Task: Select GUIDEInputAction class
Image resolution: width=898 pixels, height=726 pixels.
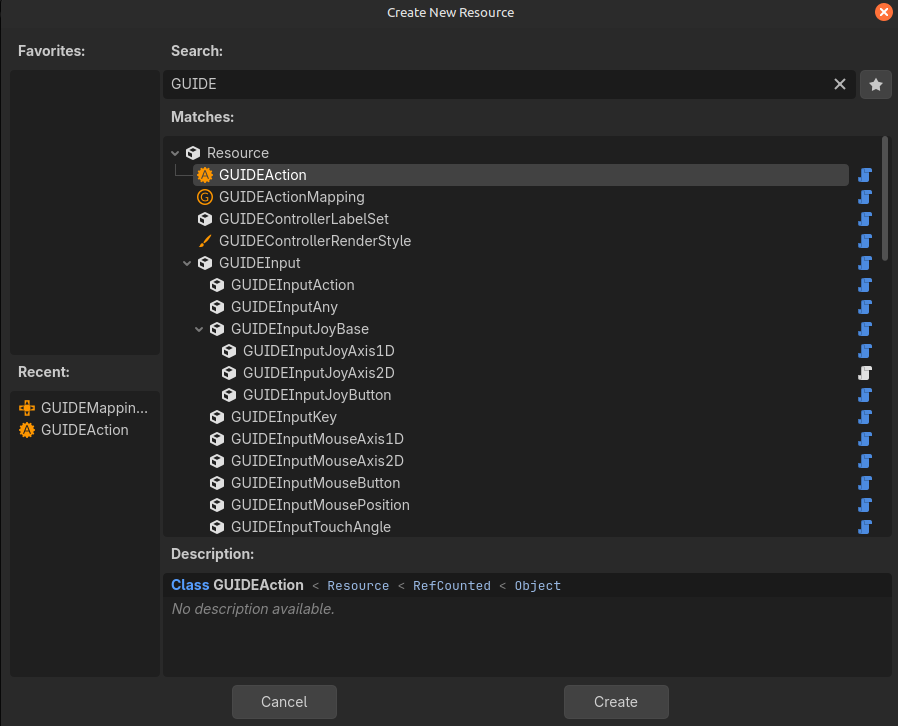Action: coord(293,285)
